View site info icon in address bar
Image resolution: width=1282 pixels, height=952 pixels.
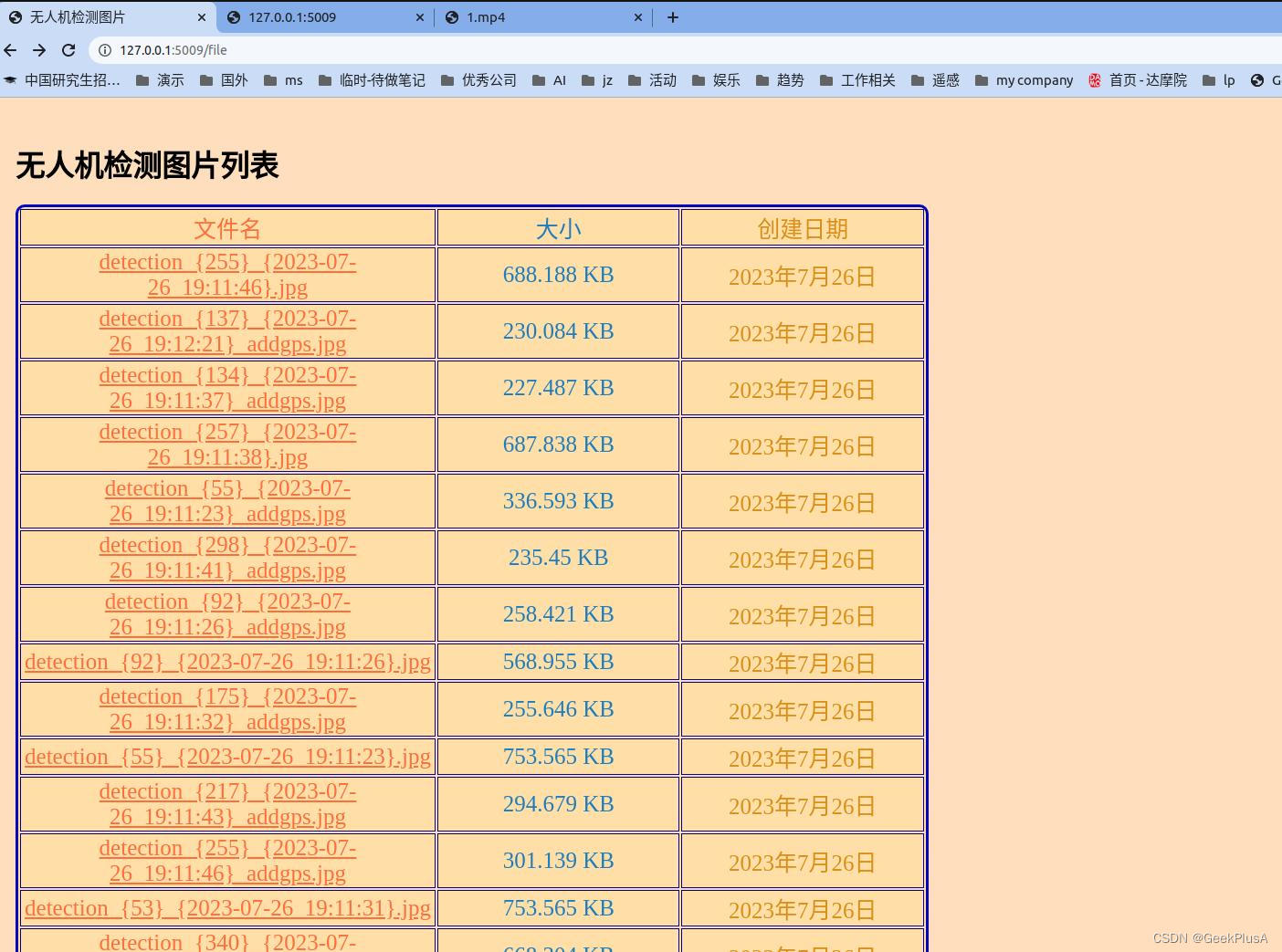105,50
